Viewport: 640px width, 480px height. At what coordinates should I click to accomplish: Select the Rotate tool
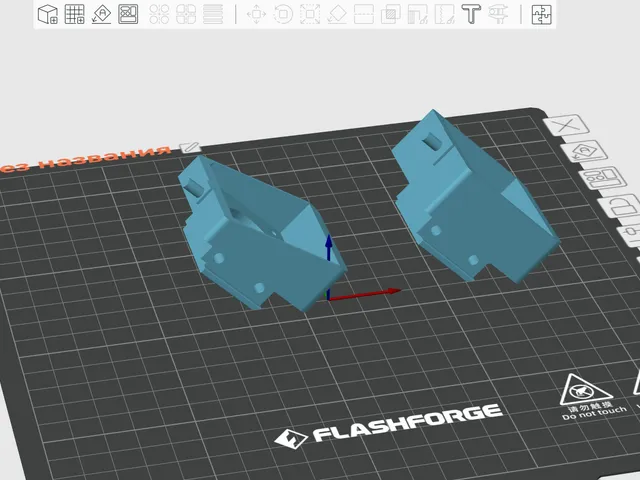[283, 14]
